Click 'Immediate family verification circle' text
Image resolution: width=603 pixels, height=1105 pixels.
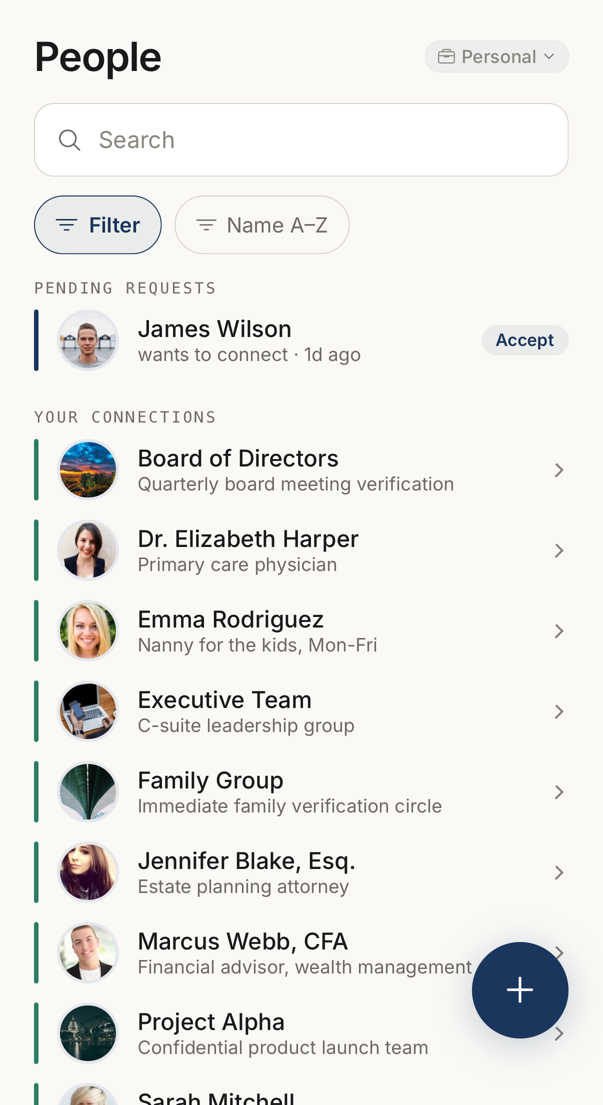coord(290,805)
